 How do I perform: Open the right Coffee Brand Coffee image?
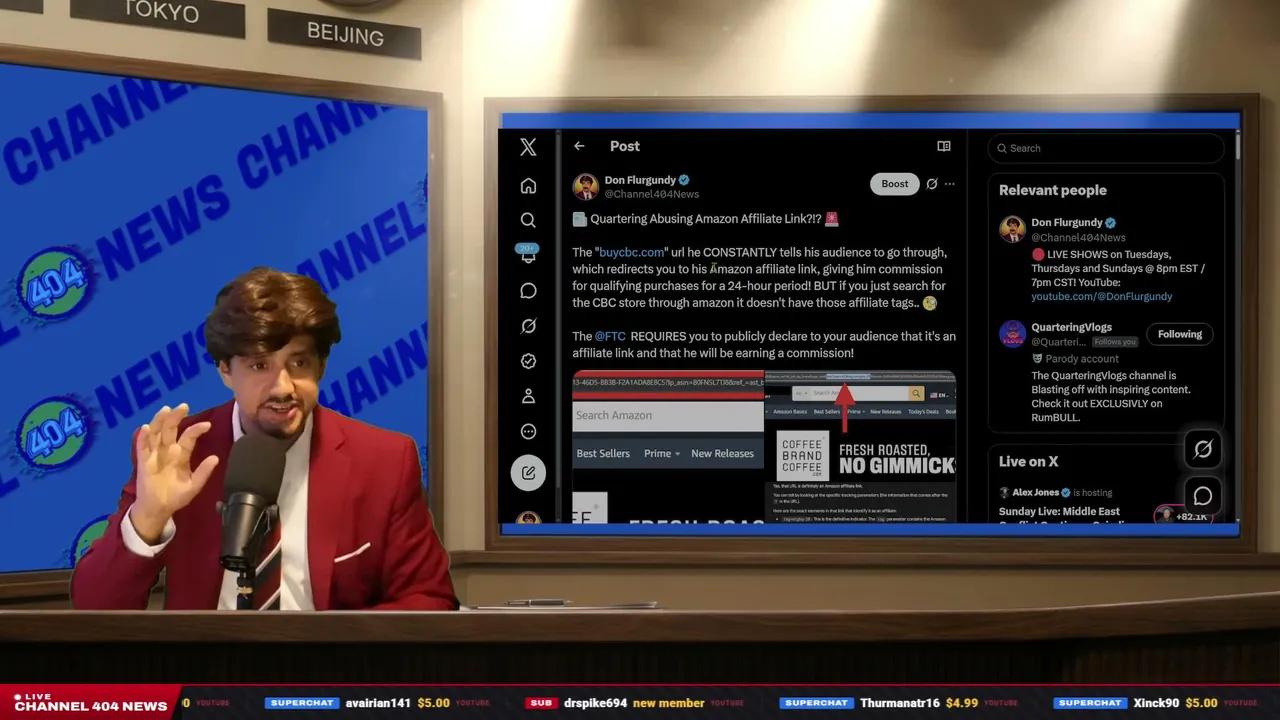(x=860, y=447)
